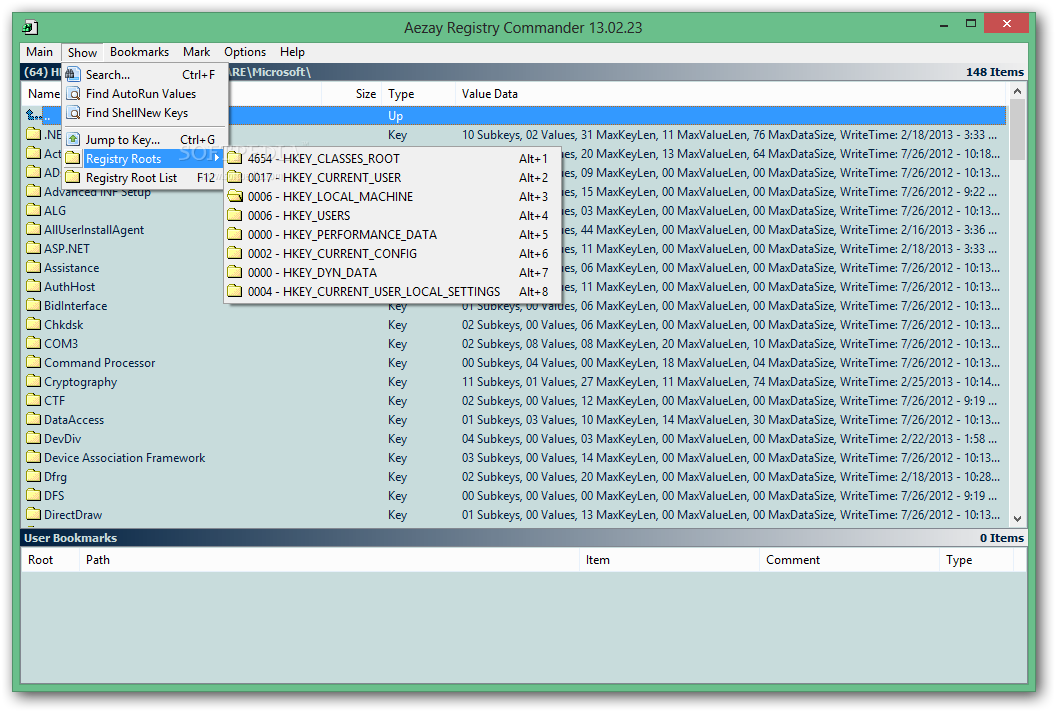Go to HKEY_LOCAL_MACHINE root
Viewport: 1056px width, 712px height.
pyautogui.click(x=393, y=197)
